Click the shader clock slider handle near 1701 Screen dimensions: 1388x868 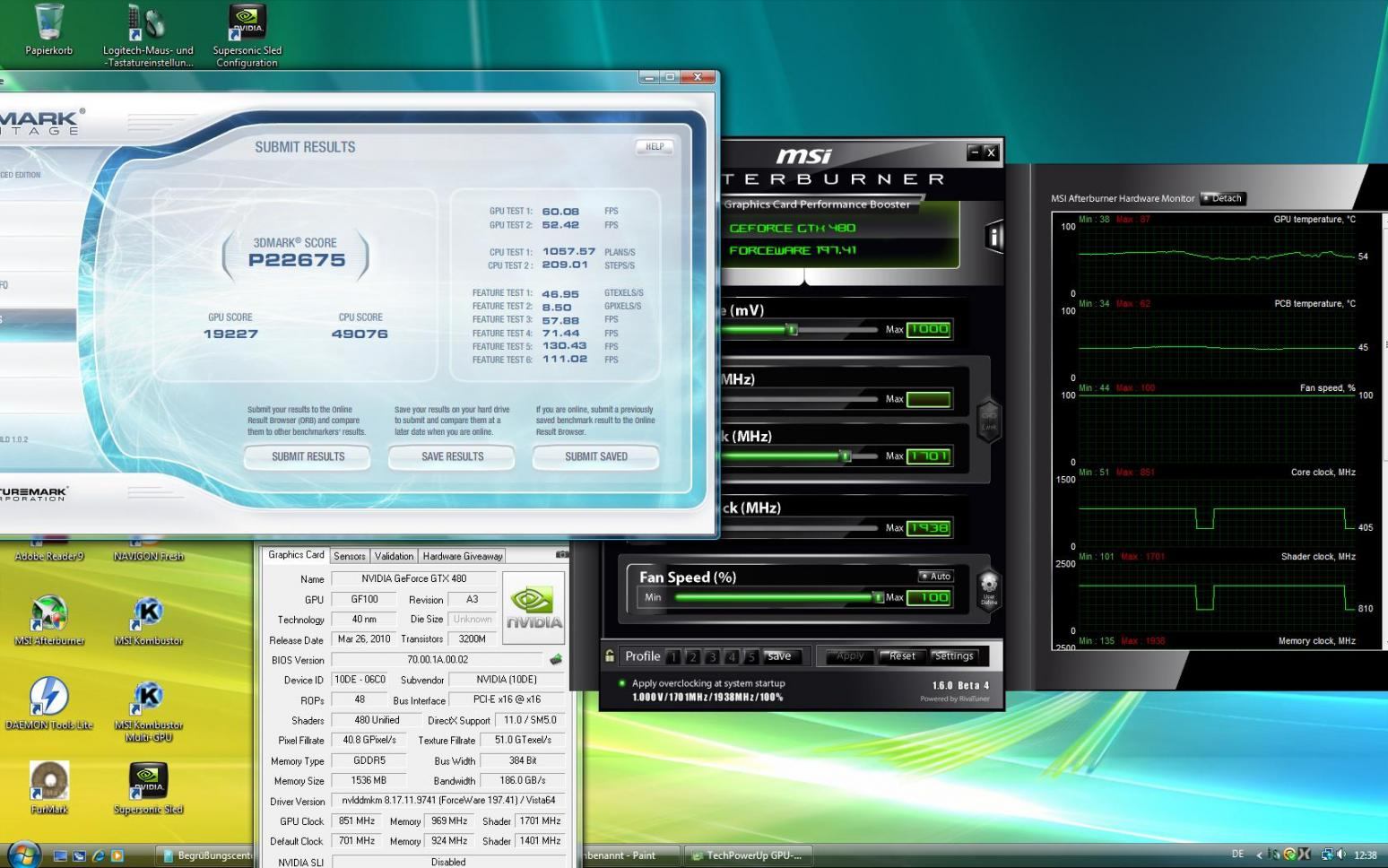(x=845, y=456)
